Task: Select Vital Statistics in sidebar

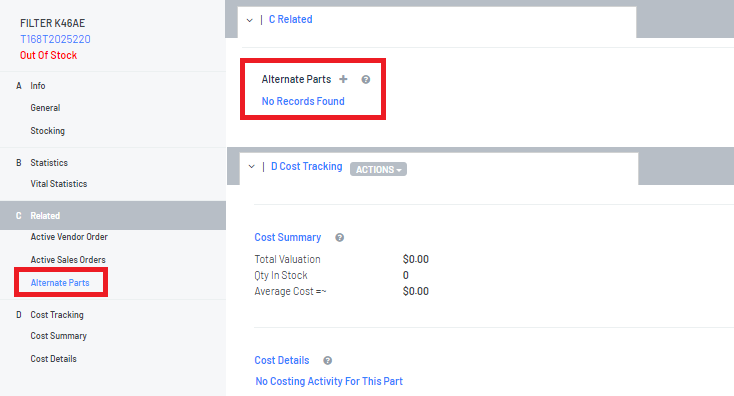Action: (59, 183)
